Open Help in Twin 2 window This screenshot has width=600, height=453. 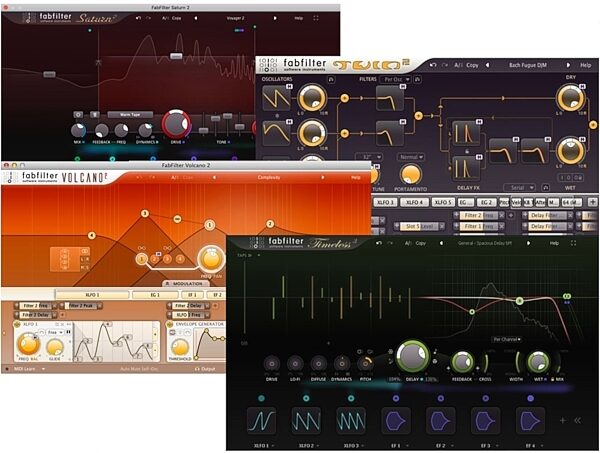point(585,65)
